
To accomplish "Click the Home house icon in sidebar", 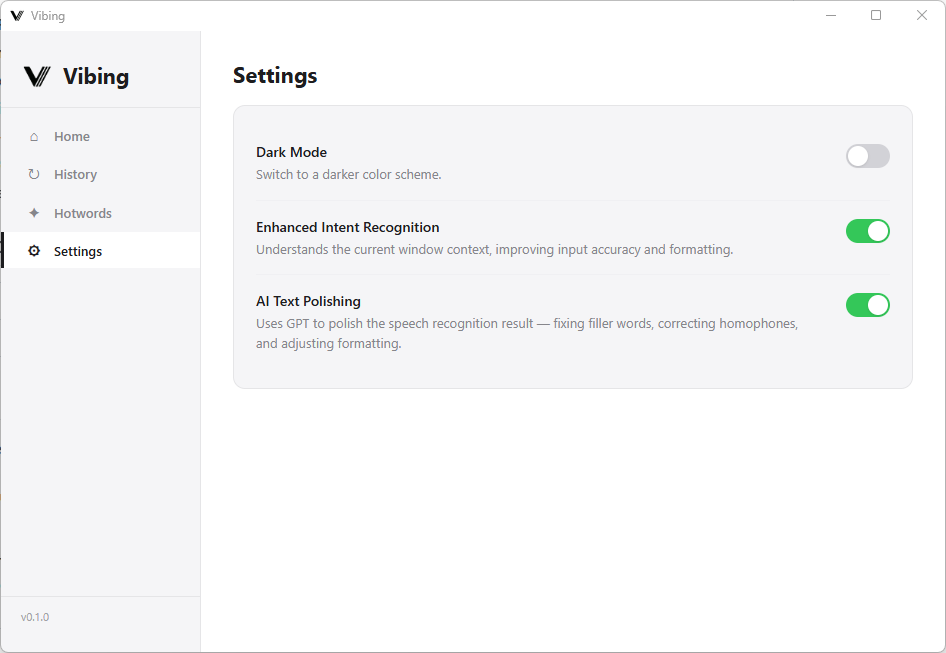I will point(34,137).
